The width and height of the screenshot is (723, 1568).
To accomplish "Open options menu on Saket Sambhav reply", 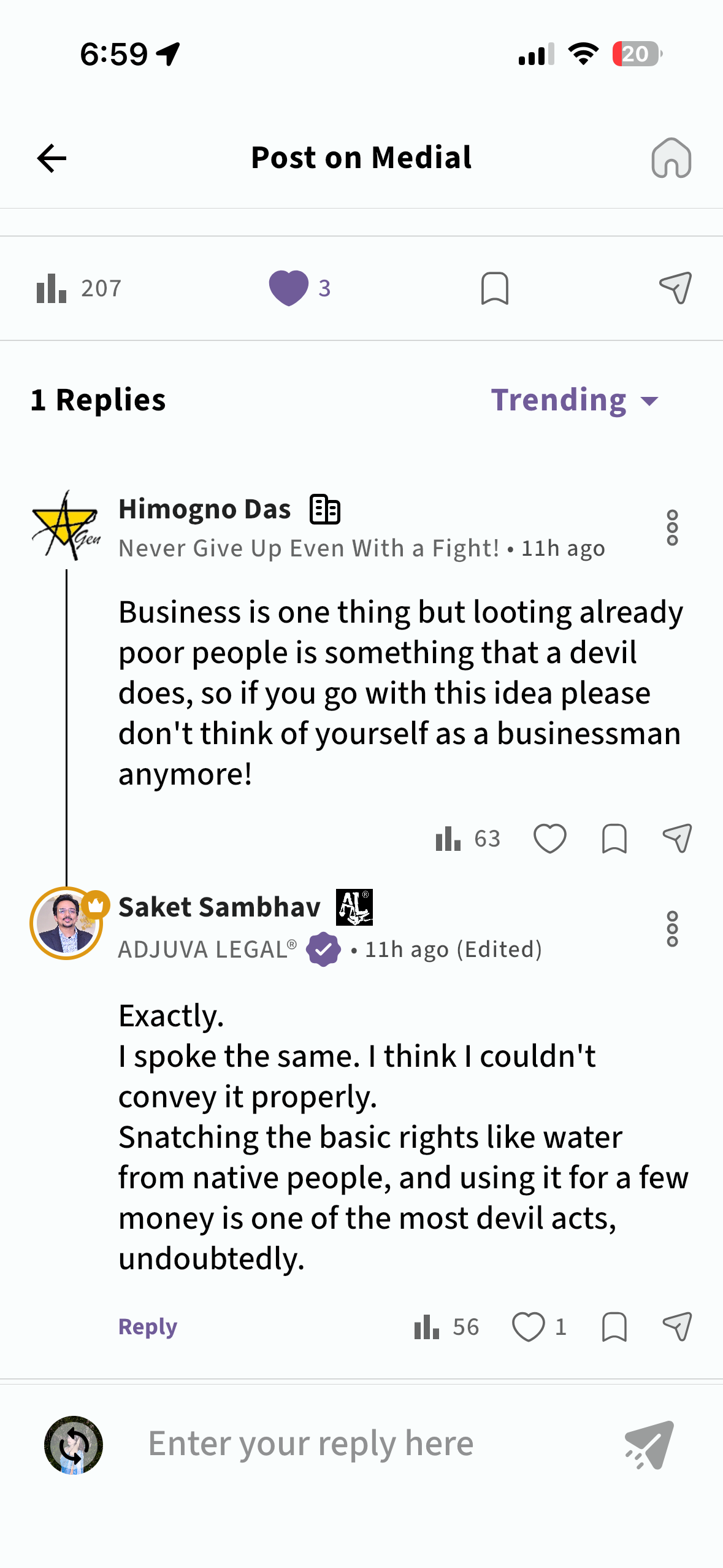I will coord(672,929).
